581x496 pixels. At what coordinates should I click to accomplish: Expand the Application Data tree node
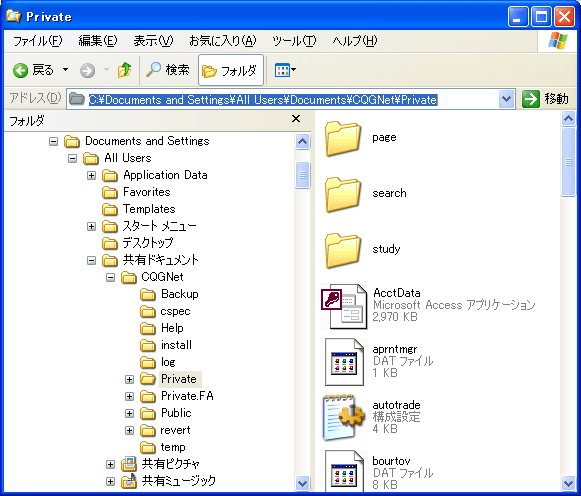tap(91, 175)
